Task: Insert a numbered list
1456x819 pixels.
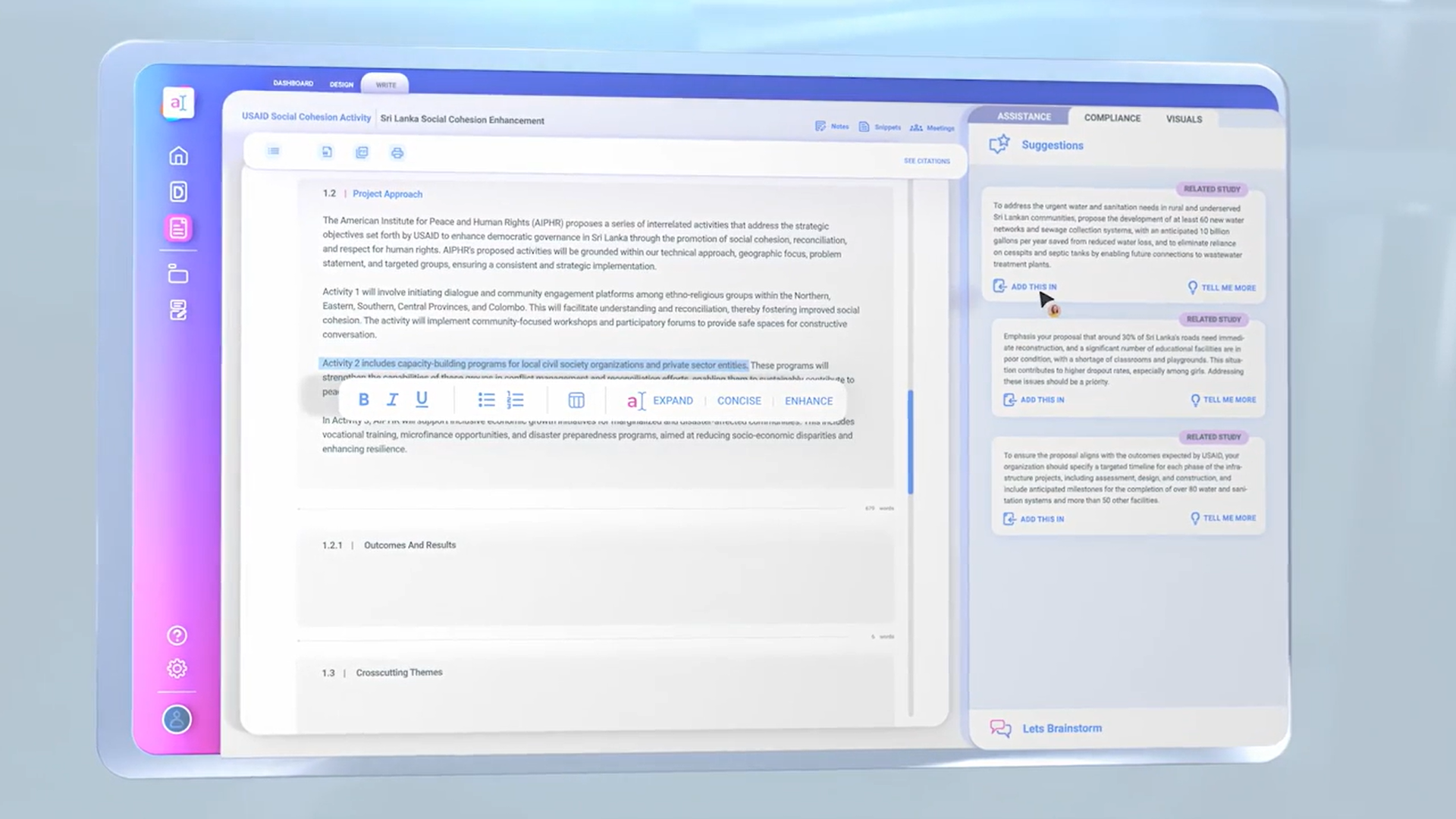Action: point(516,400)
